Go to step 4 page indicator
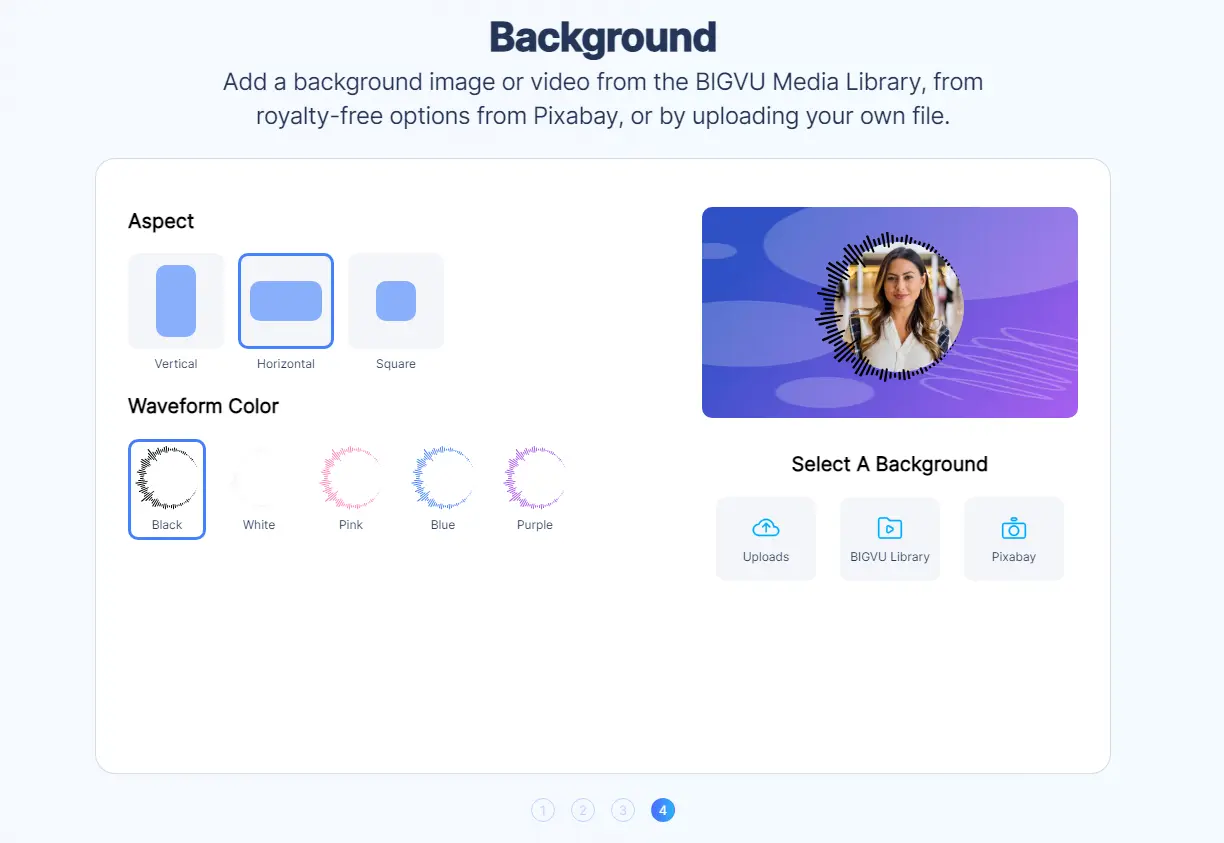The height and width of the screenshot is (843, 1224). (x=663, y=810)
